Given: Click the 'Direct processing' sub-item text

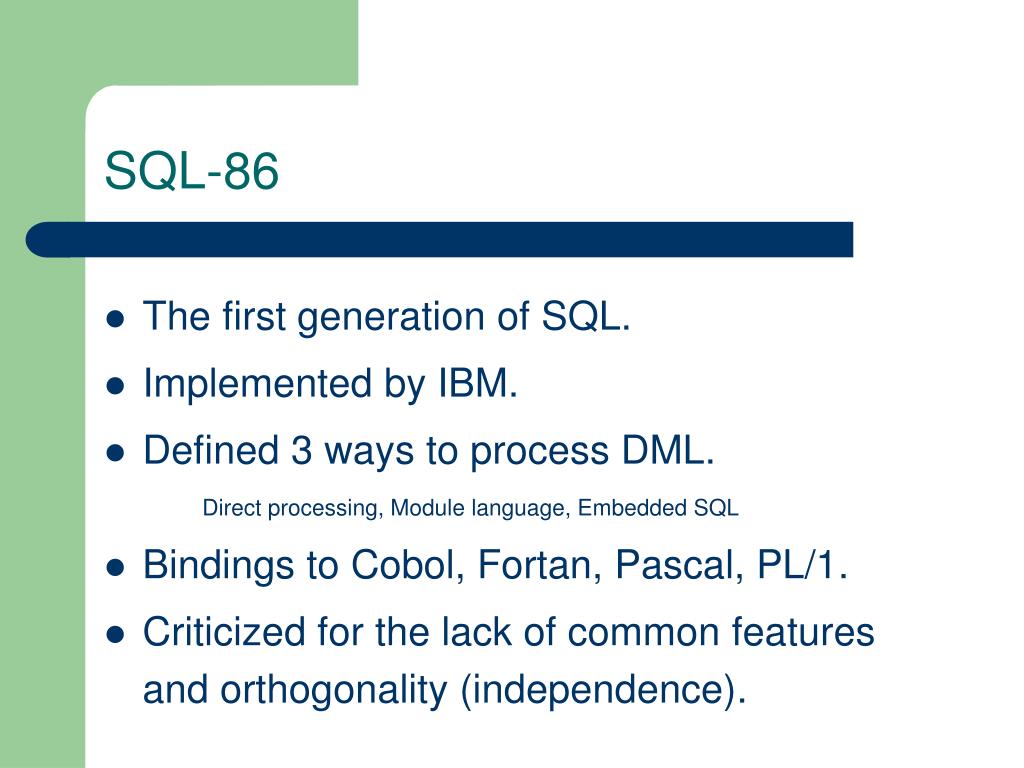Looking at the screenshot, I should point(291,509).
